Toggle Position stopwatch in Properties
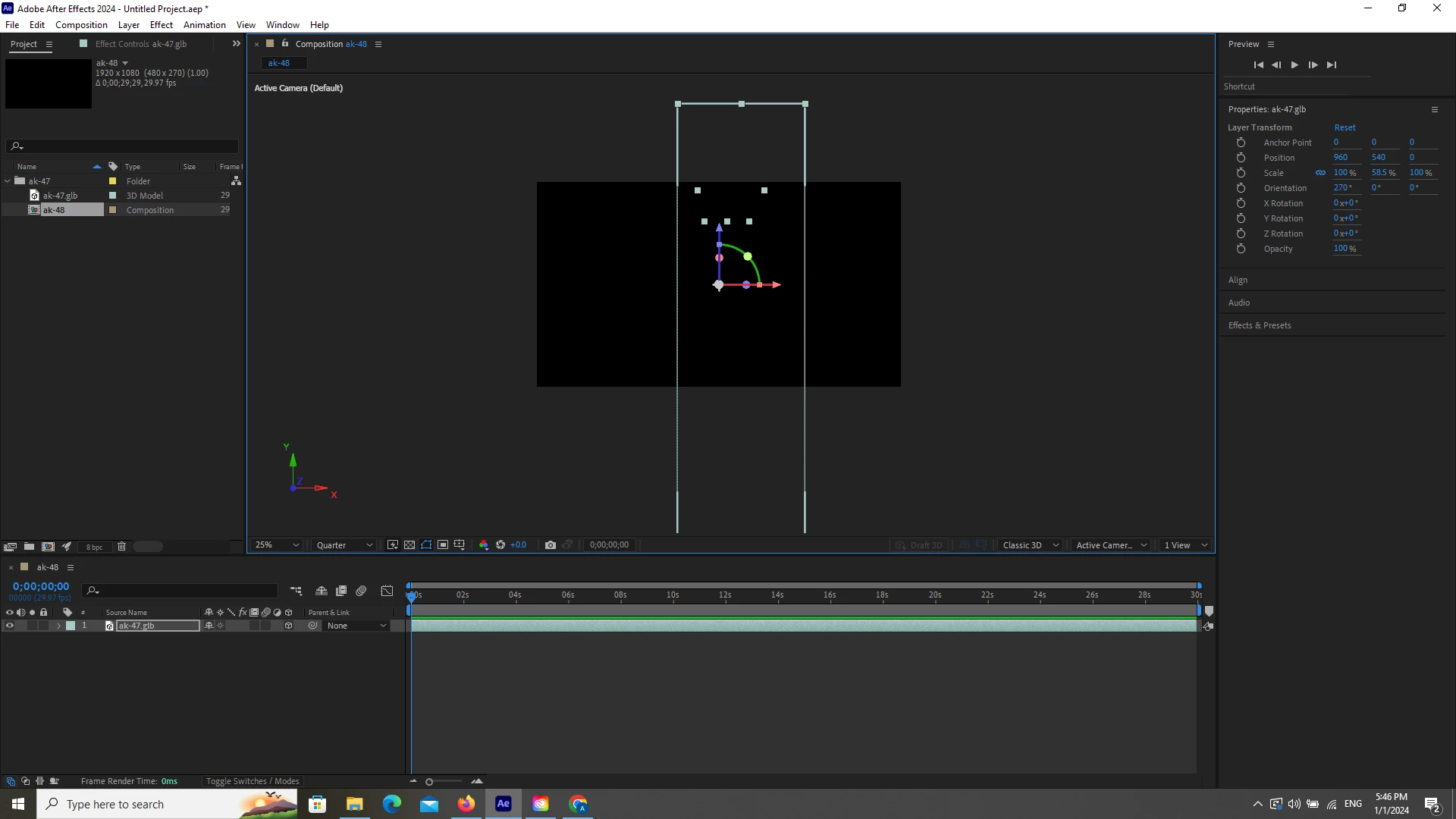The width and height of the screenshot is (1456, 819). click(1241, 158)
